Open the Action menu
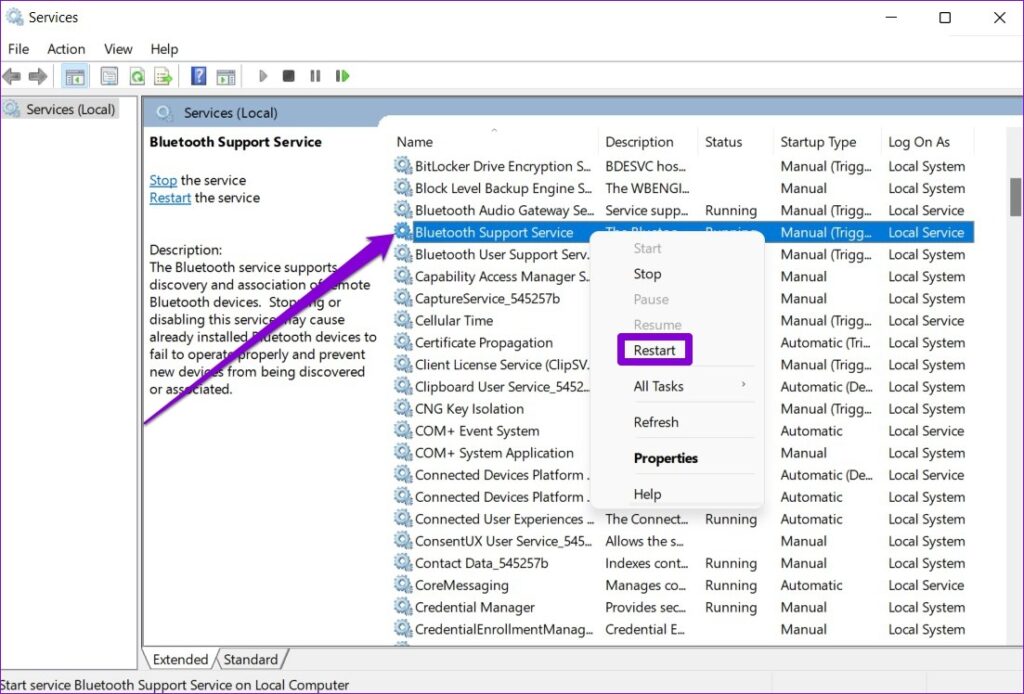The height and width of the screenshot is (694, 1024). [x=66, y=48]
